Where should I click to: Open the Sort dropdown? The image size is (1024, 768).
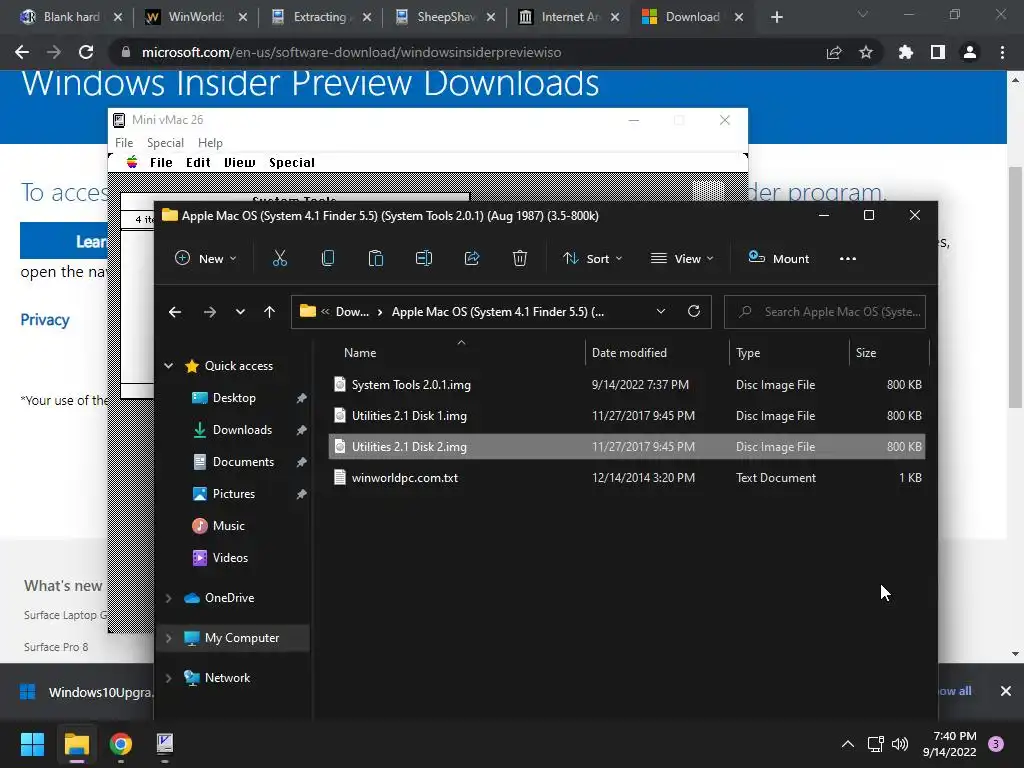592,259
